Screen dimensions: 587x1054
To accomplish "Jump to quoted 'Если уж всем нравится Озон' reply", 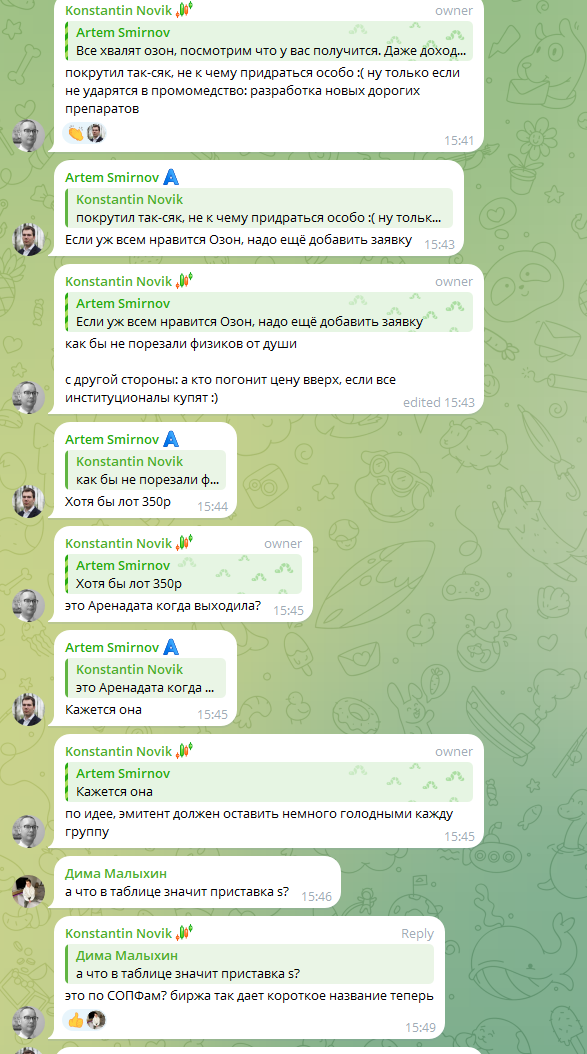I will [x=269, y=313].
